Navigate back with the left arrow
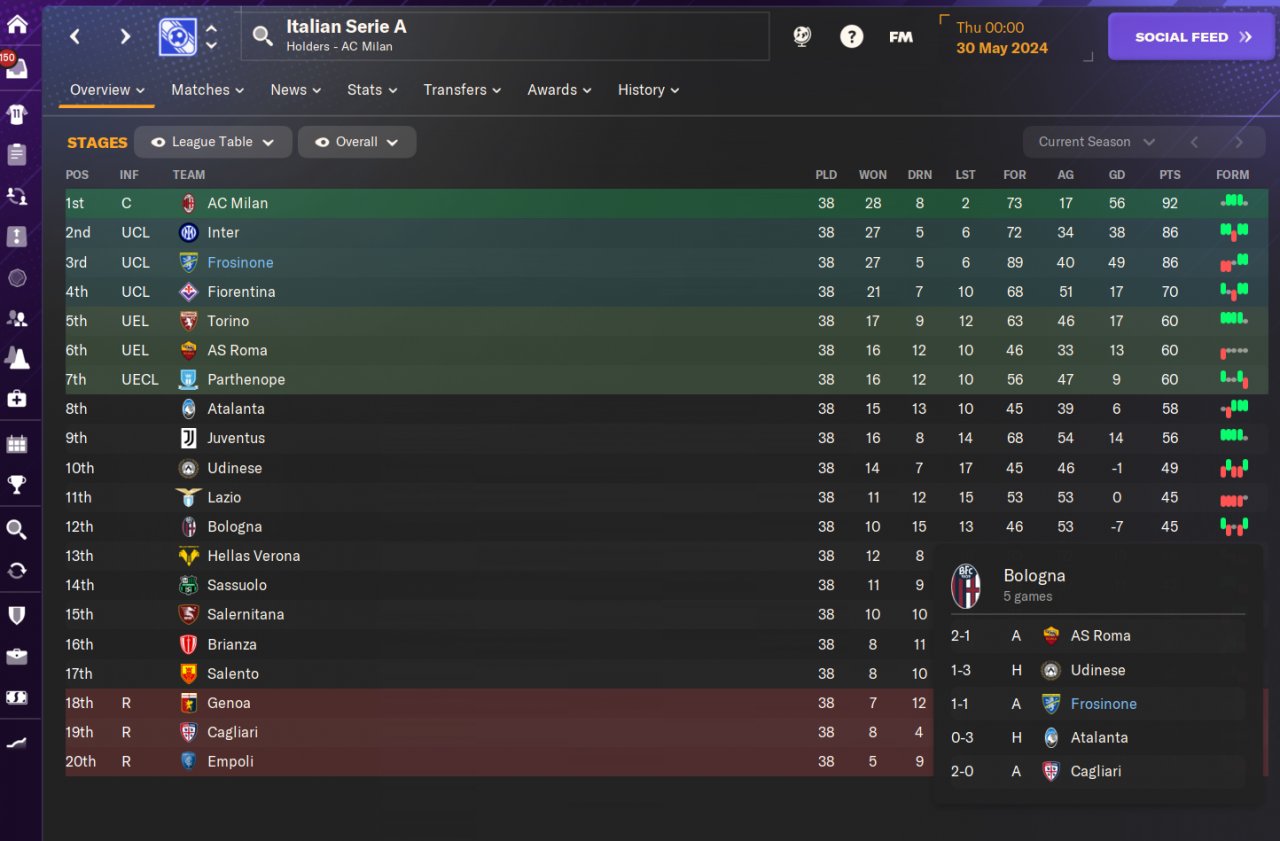Screen dimensions: 1280x841 point(75,37)
